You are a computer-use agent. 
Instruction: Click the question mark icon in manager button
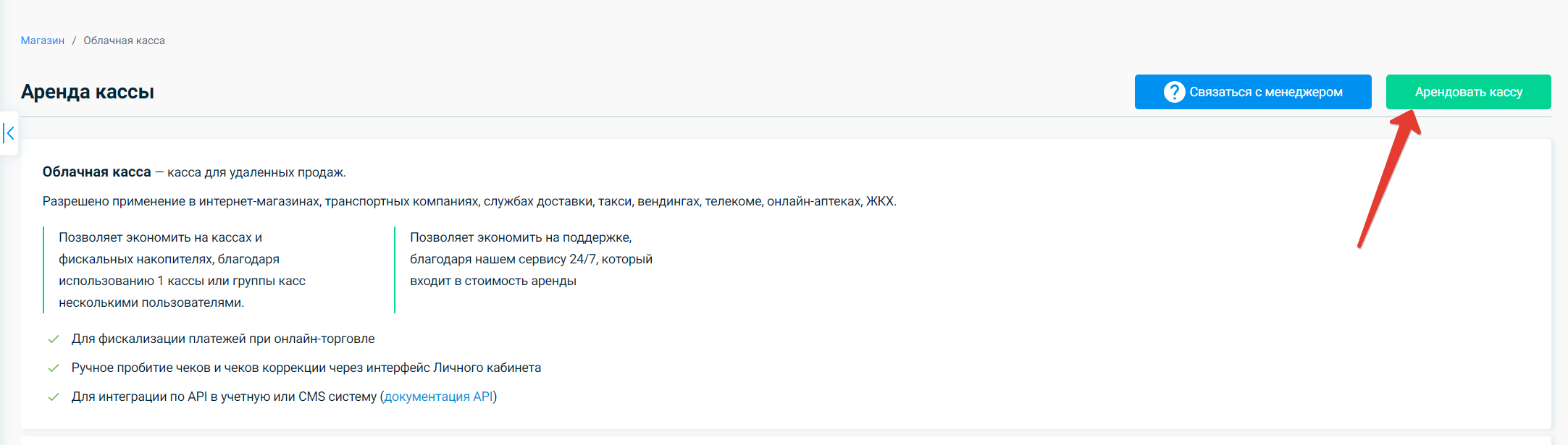click(1174, 92)
